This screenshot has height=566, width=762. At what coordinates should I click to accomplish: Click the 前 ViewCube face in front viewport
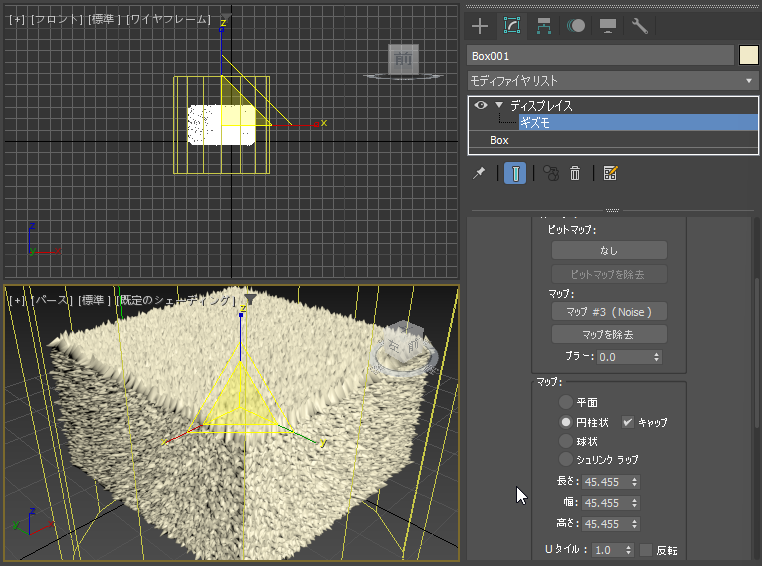click(403, 59)
